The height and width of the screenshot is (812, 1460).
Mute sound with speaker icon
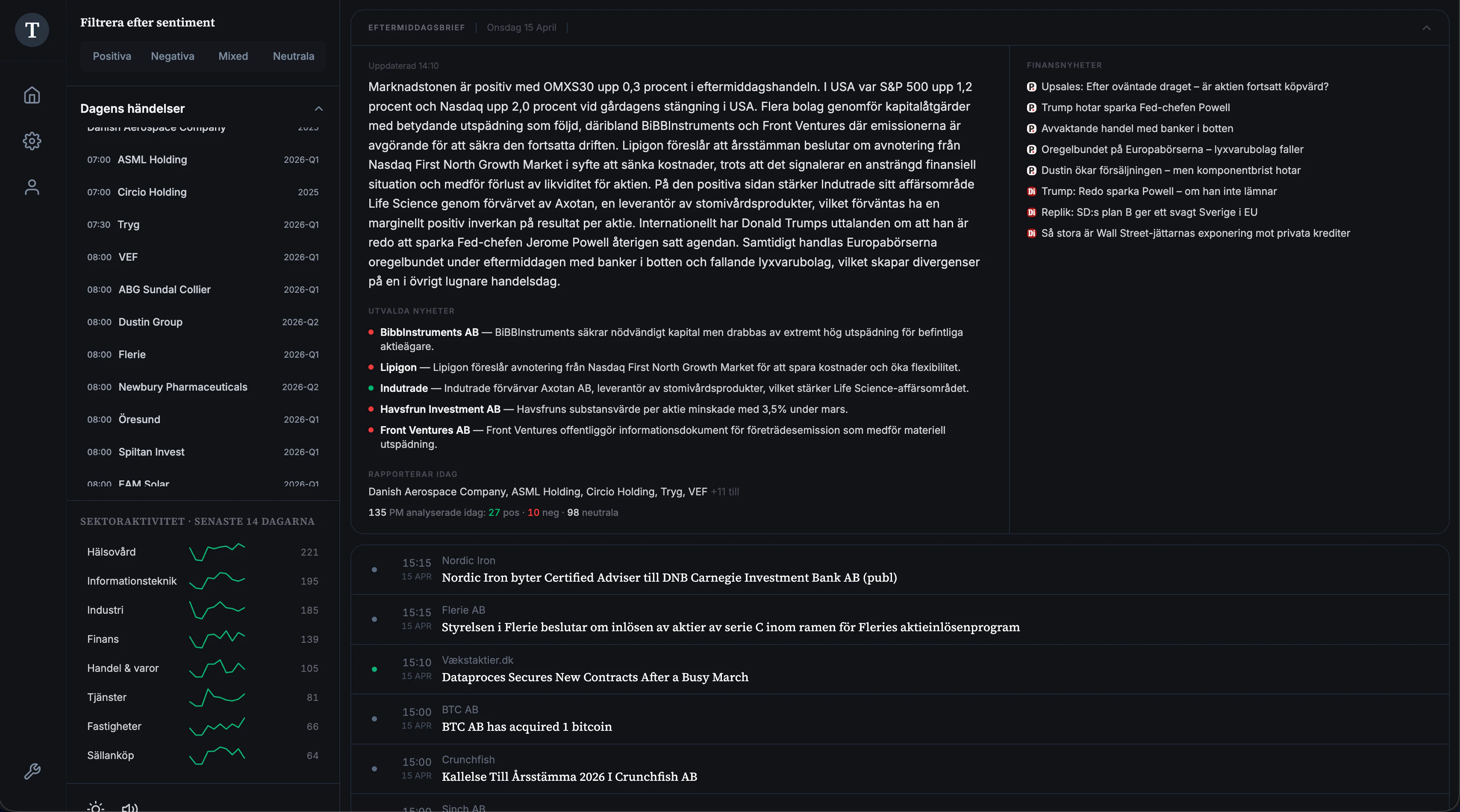click(130, 807)
